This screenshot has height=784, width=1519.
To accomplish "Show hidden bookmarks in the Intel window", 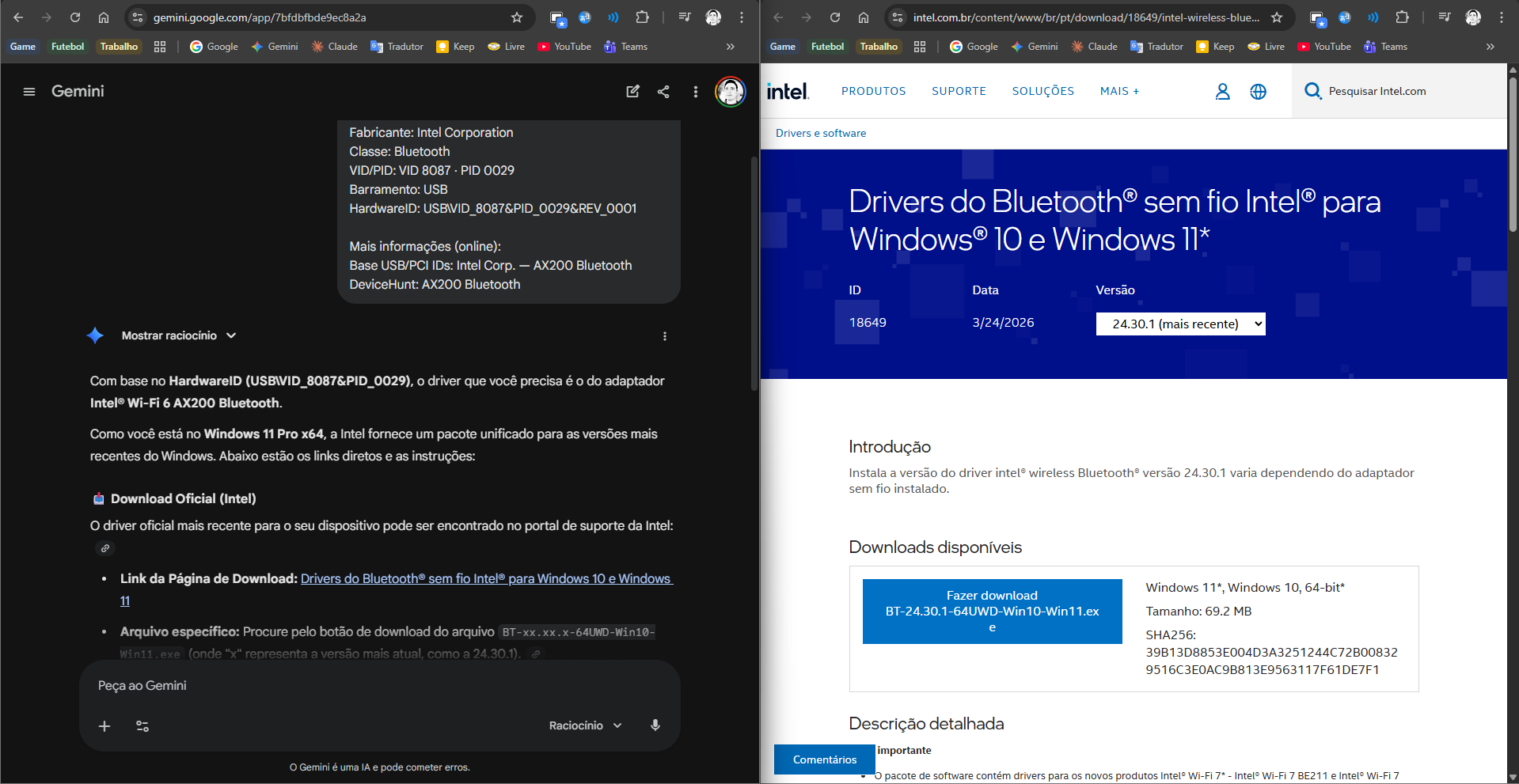I will [x=1491, y=47].
